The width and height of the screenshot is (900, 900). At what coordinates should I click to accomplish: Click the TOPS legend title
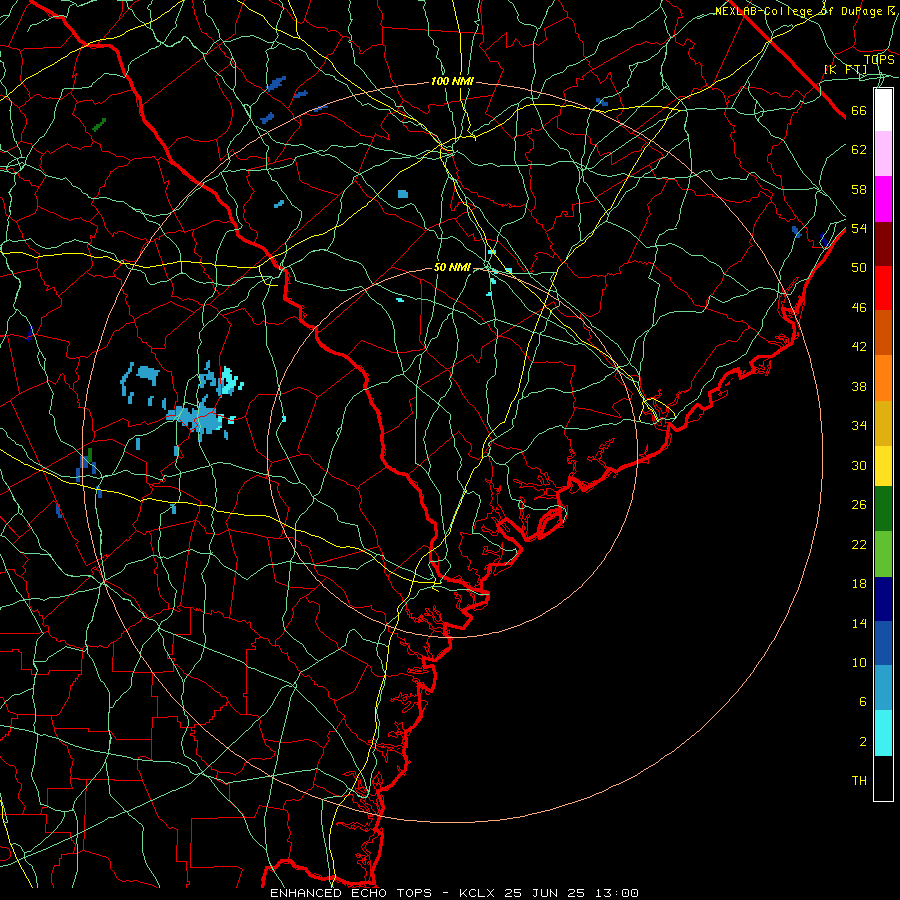pos(879,59)
